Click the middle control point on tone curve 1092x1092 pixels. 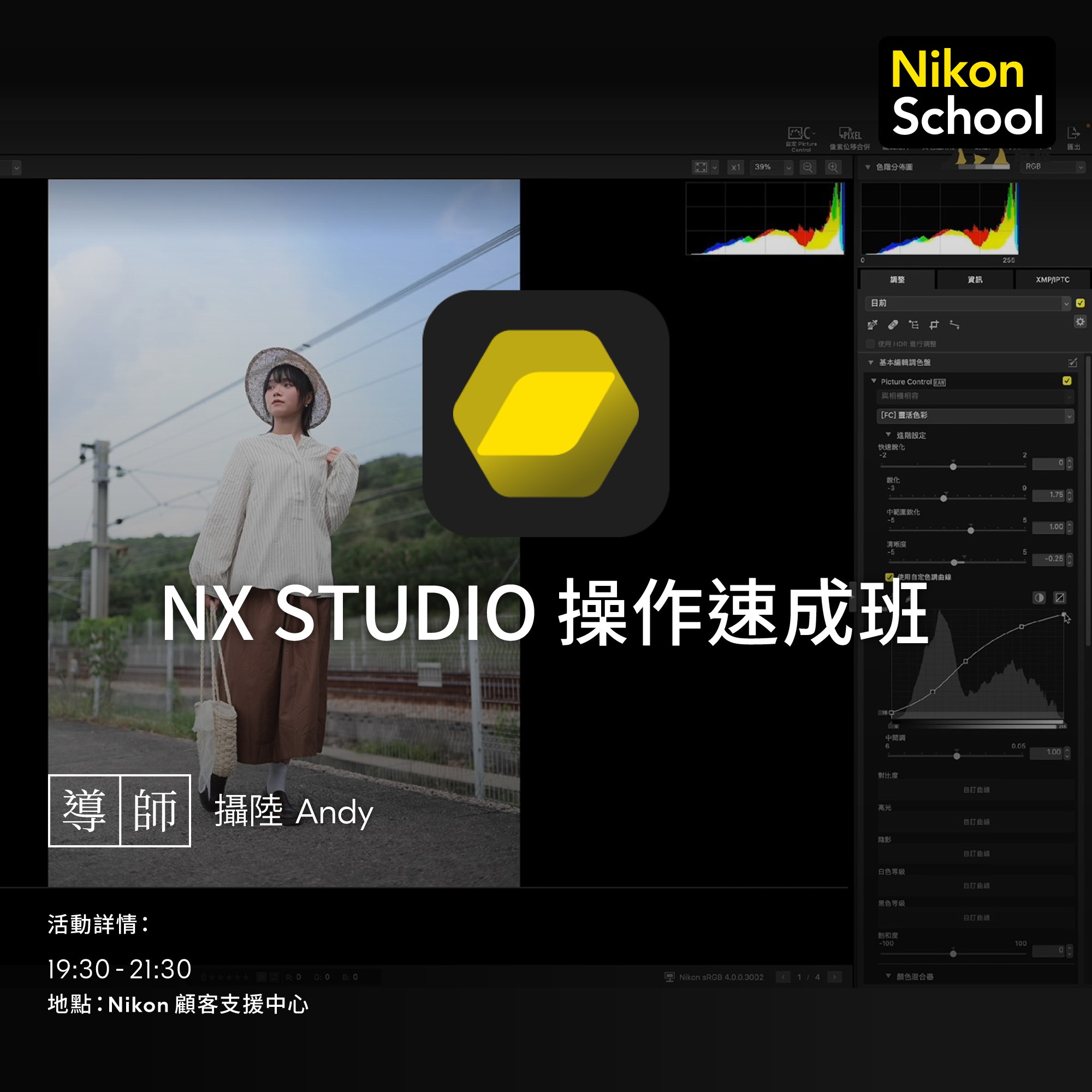965,661
